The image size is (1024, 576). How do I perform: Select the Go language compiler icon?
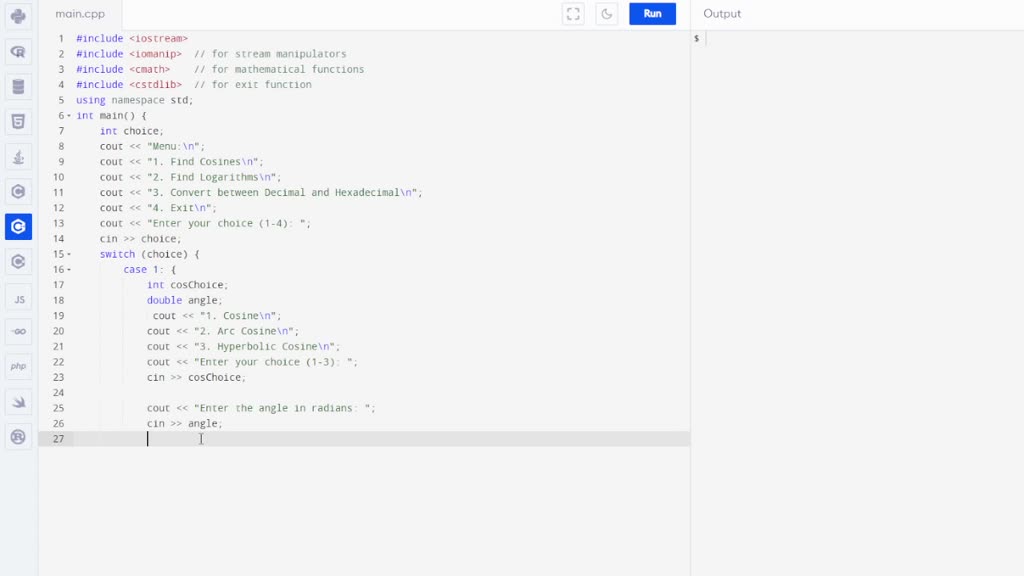pos(18,331)
